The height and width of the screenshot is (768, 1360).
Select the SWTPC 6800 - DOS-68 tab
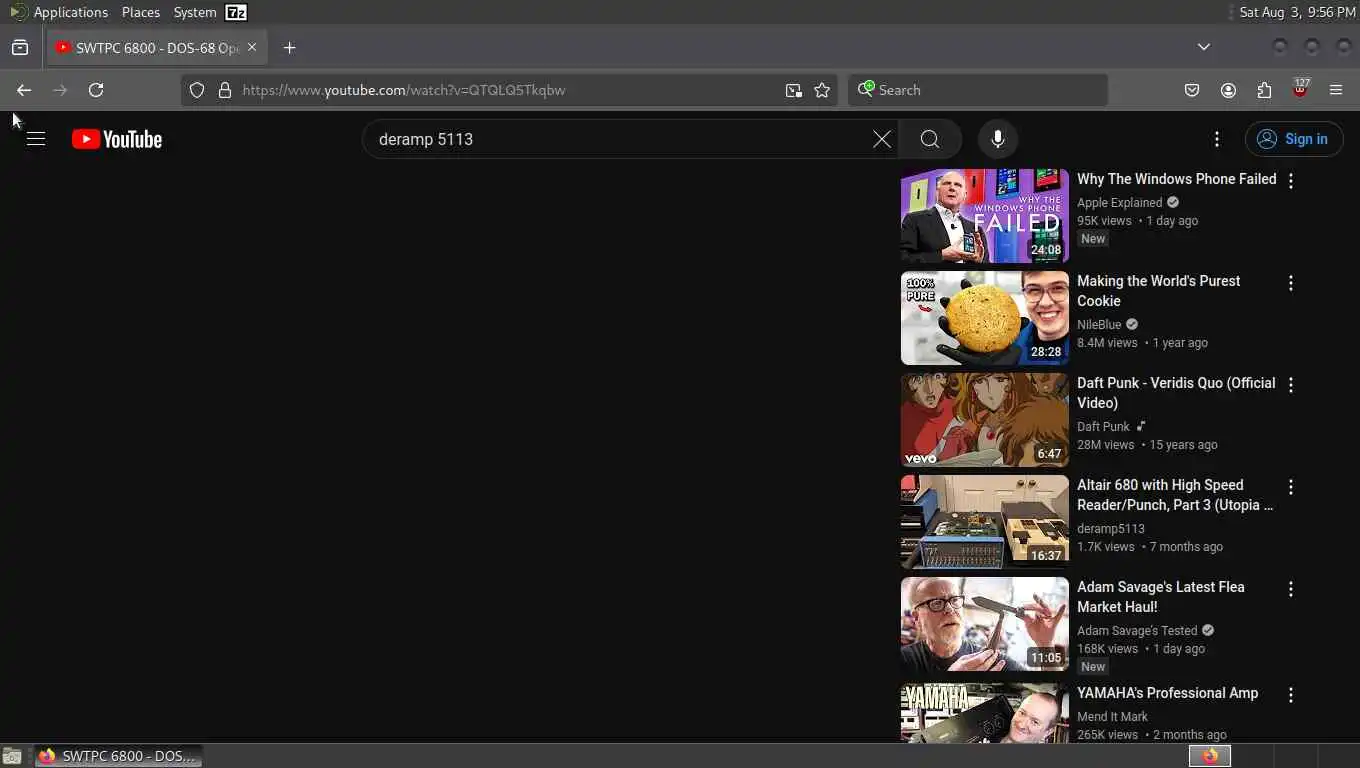156,47
